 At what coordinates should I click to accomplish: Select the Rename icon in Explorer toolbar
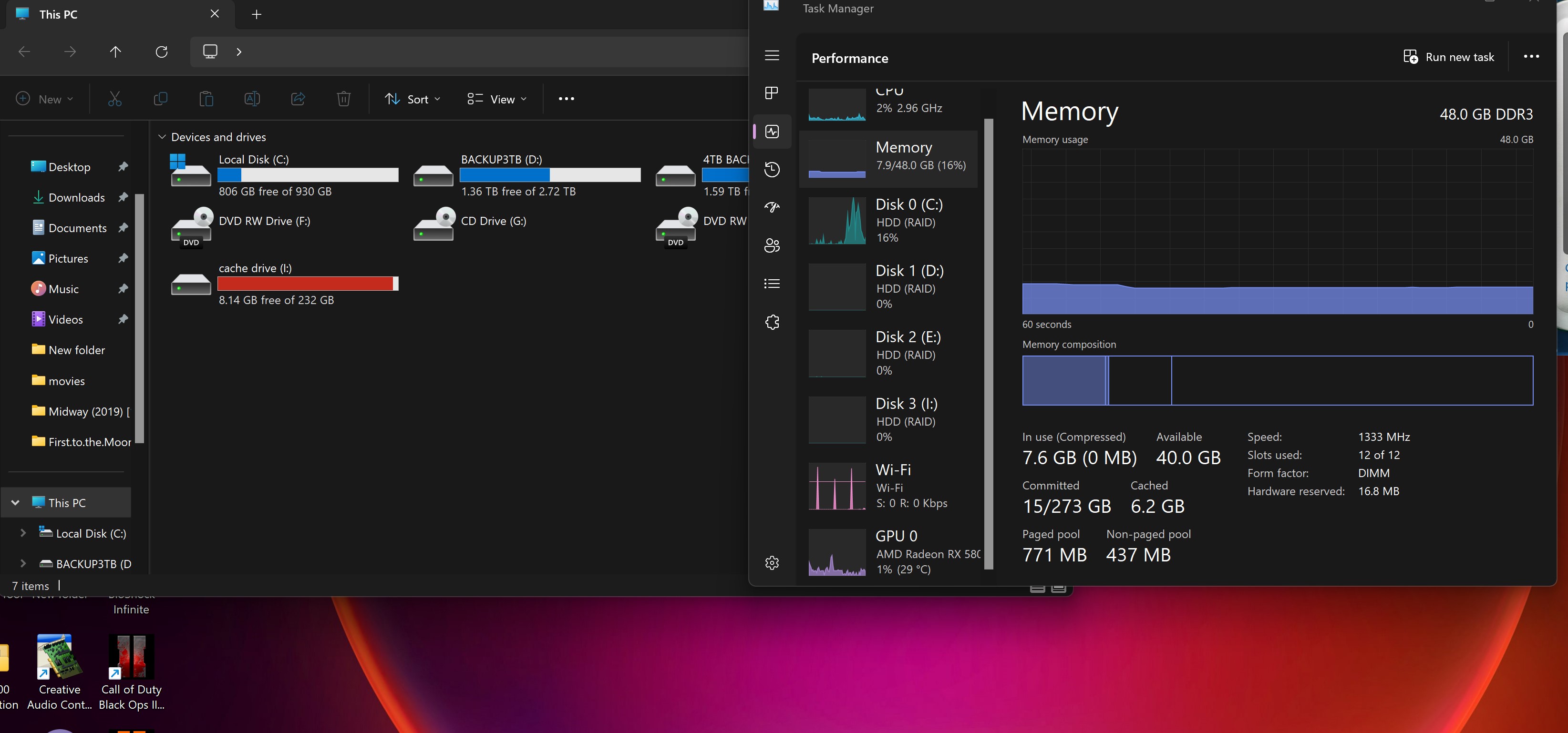point(252,99)
